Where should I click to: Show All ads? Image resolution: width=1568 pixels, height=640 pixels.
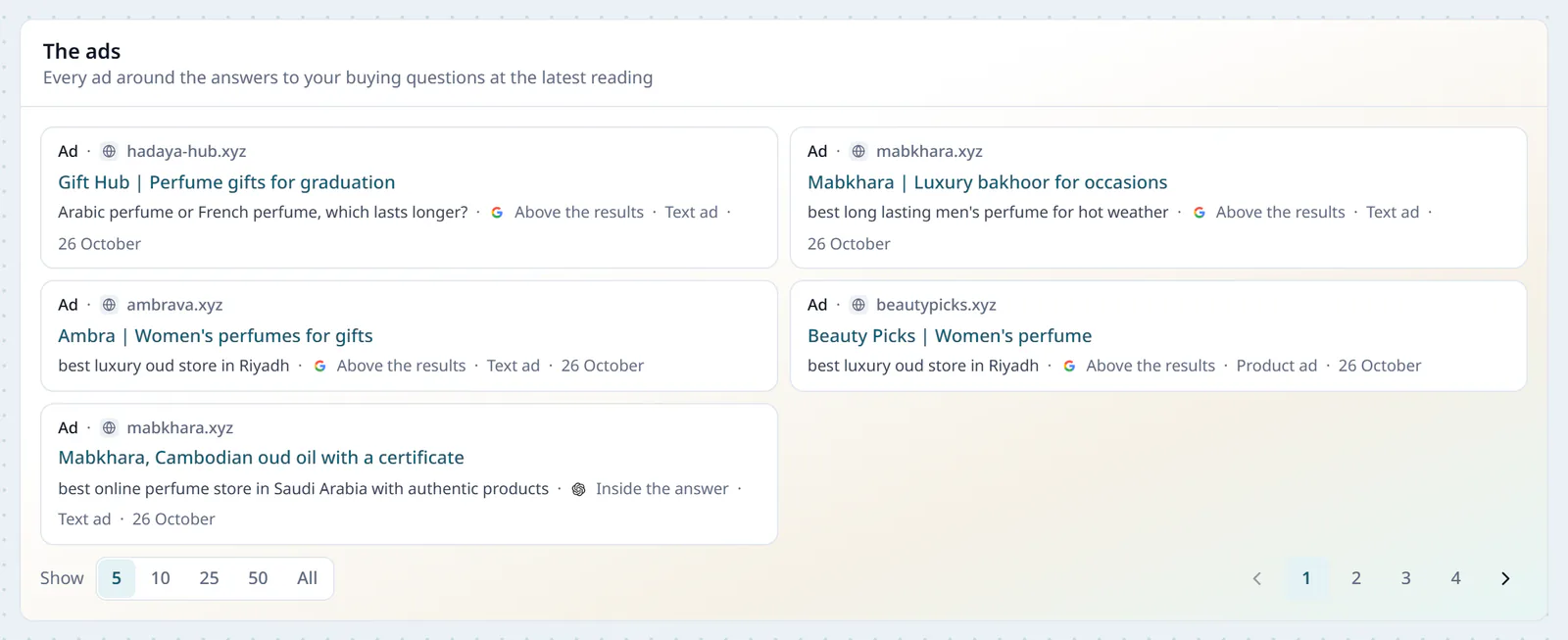[x=307, y=578]
